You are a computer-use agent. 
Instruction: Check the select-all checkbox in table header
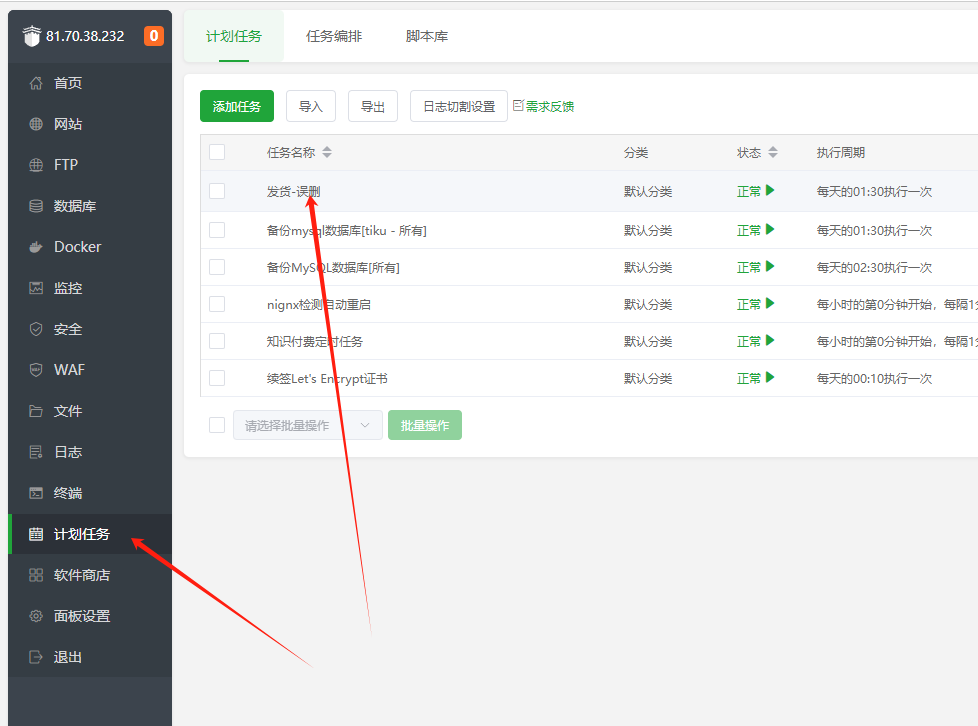click(217, 152)
